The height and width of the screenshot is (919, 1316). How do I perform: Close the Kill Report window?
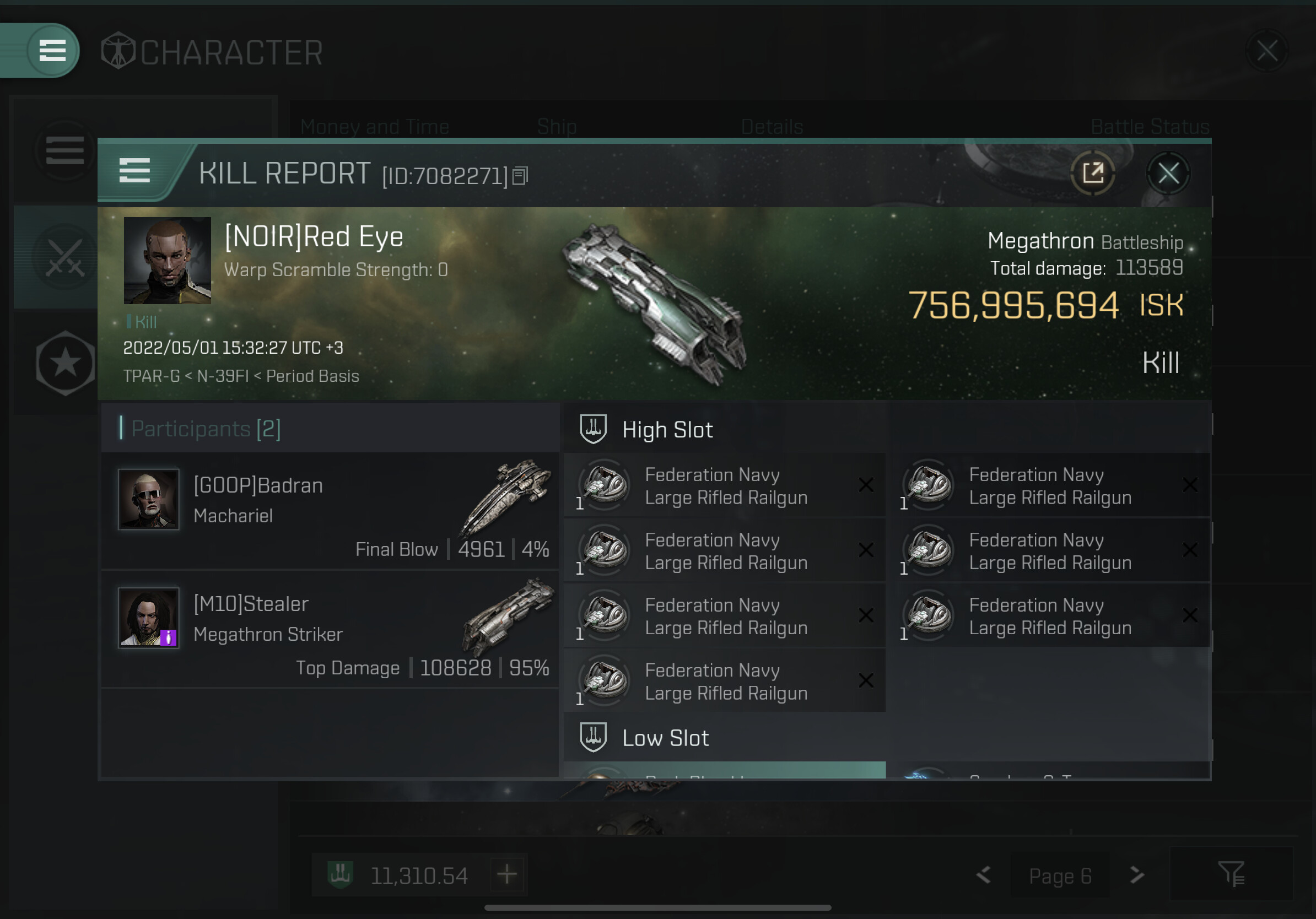click(x=1168, y=172)
